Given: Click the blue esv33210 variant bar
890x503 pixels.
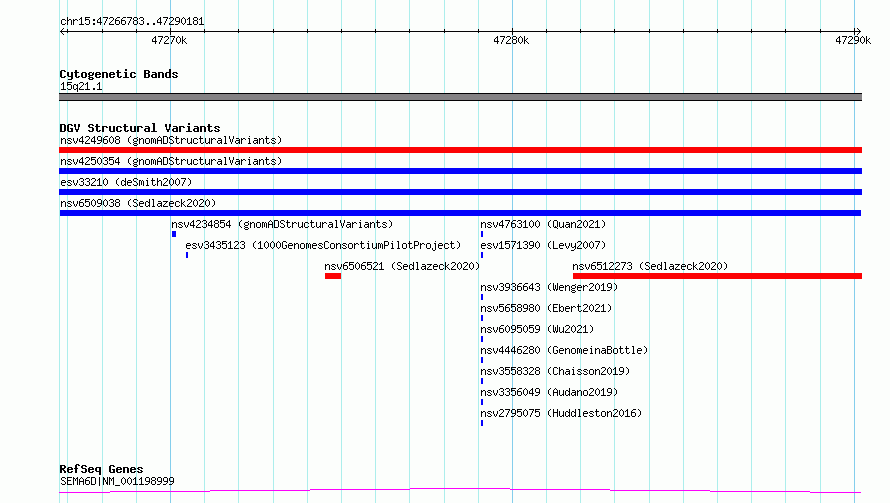Looking at the screenshot, I should pyautogui.click(x=460, y=192).
